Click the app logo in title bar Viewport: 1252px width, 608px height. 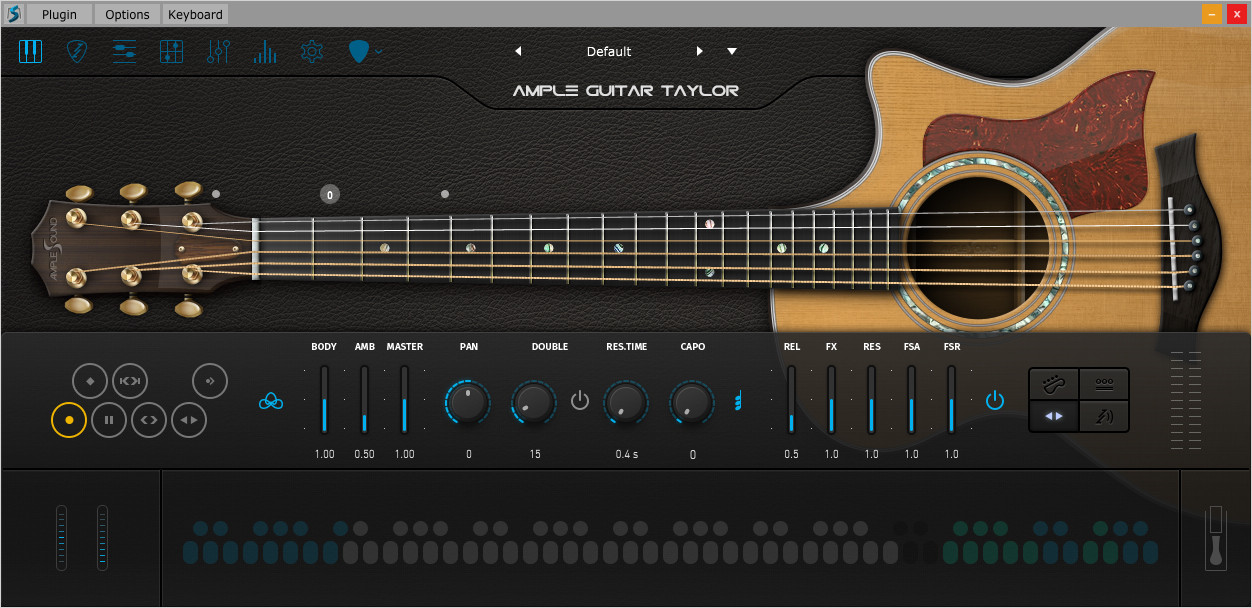13,14
